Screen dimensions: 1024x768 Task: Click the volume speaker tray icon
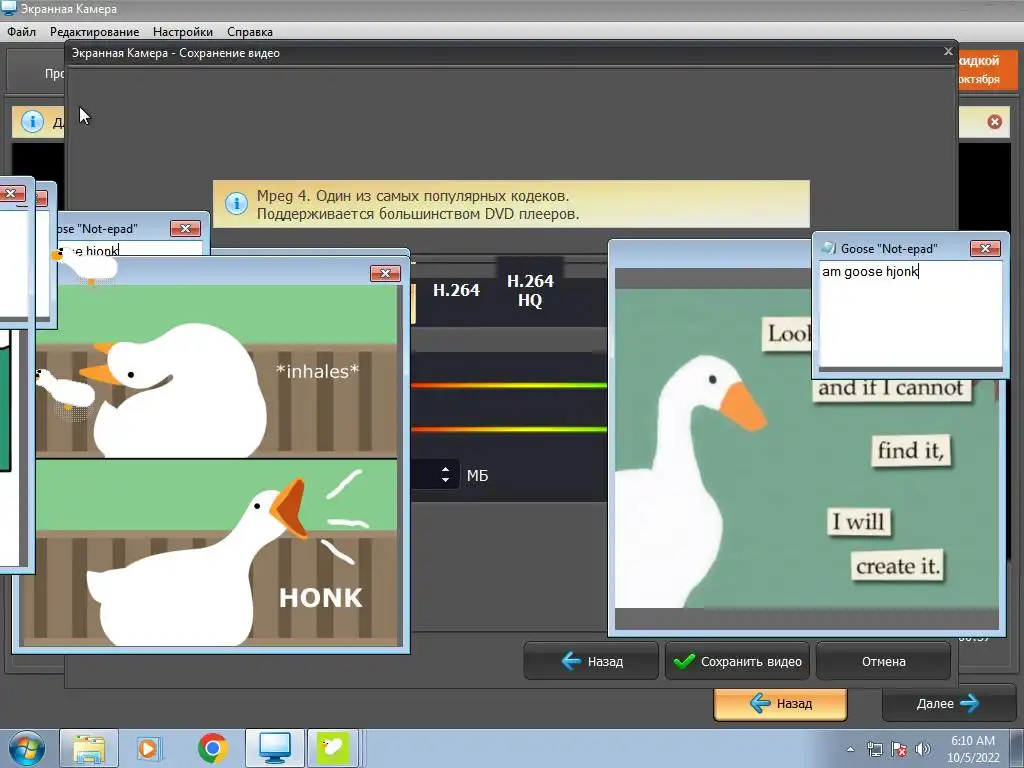tap(923, 749)
